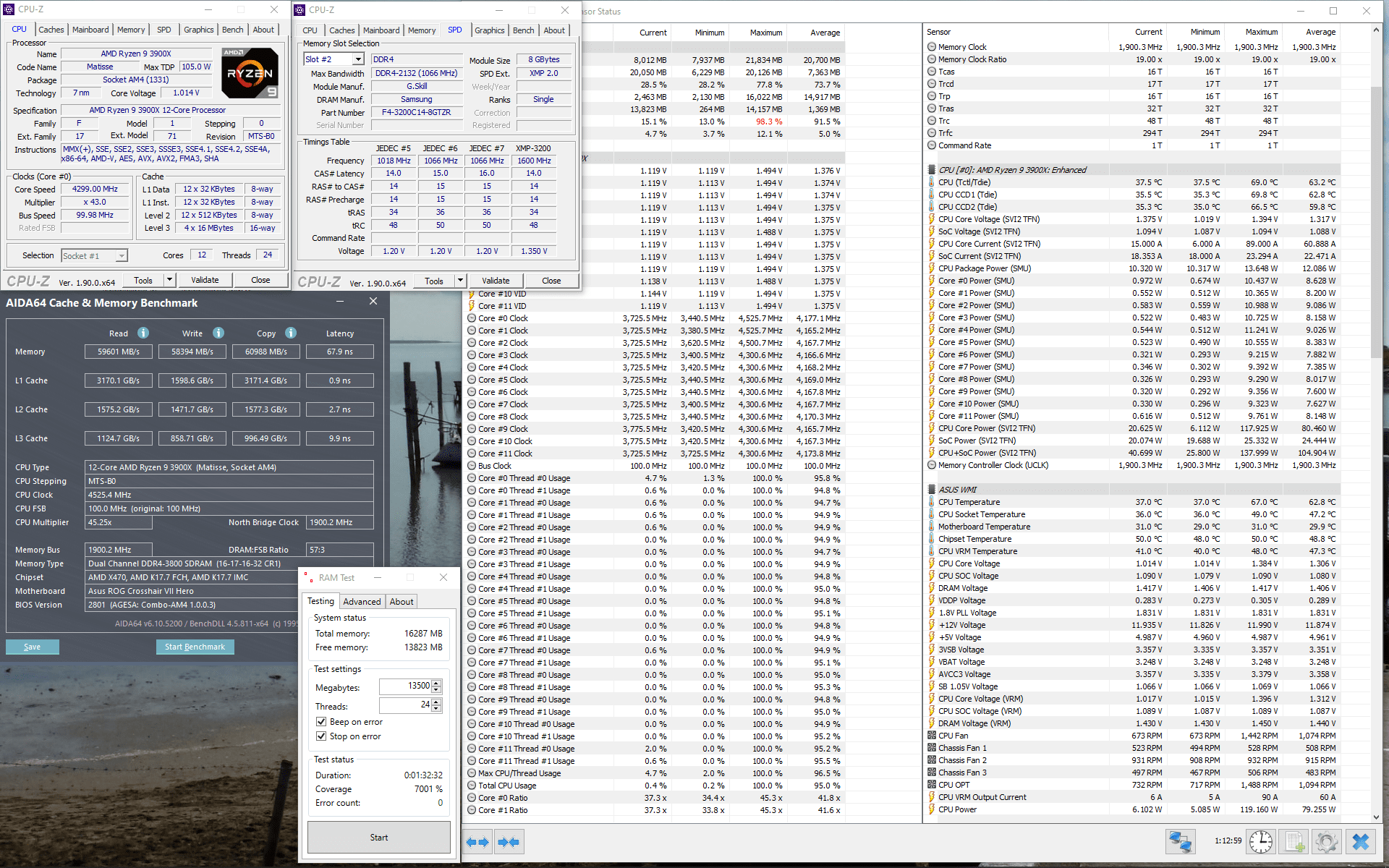Select the SoC Voltage (SVI2 TFN) row
This screenshot has width=1389, height=868.
click(x=1133, y=231)
